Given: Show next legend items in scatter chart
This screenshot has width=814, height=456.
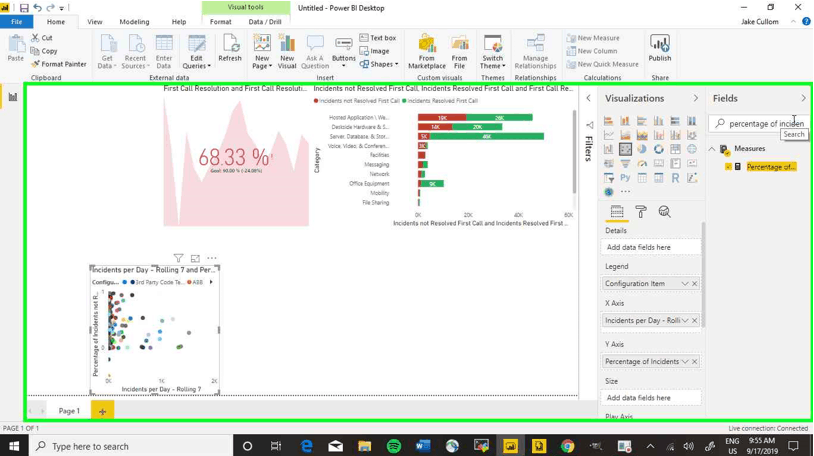Looking at the screenshot, I should point(211,282).
